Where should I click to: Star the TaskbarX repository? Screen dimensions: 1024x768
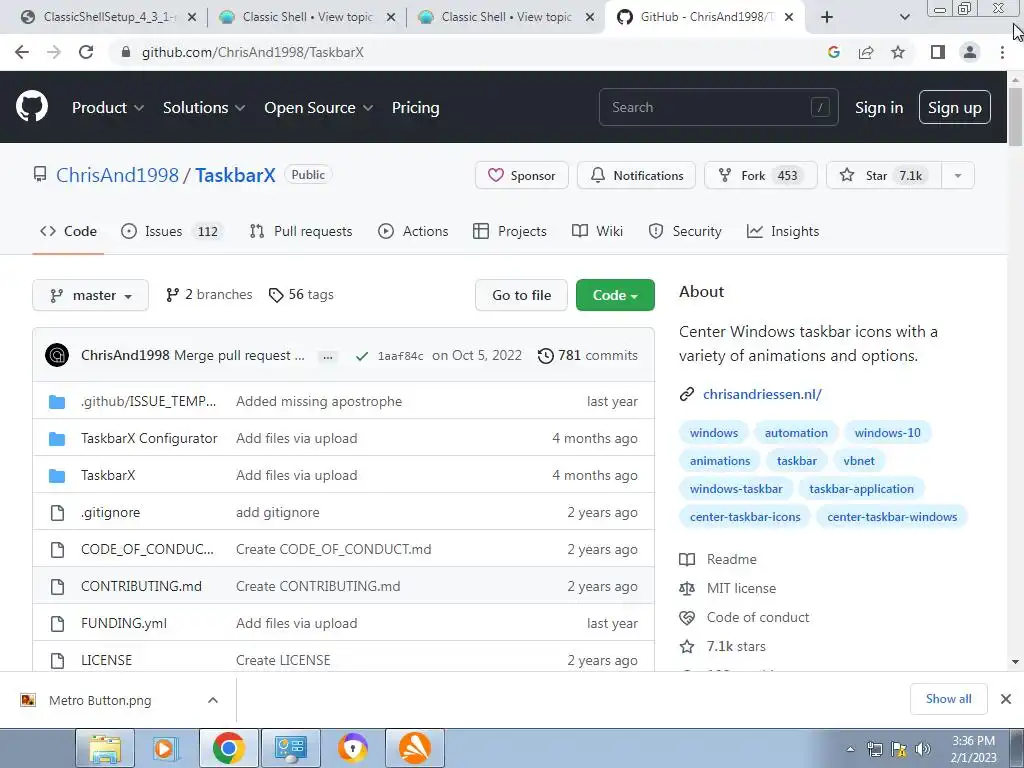click(884, 176)
